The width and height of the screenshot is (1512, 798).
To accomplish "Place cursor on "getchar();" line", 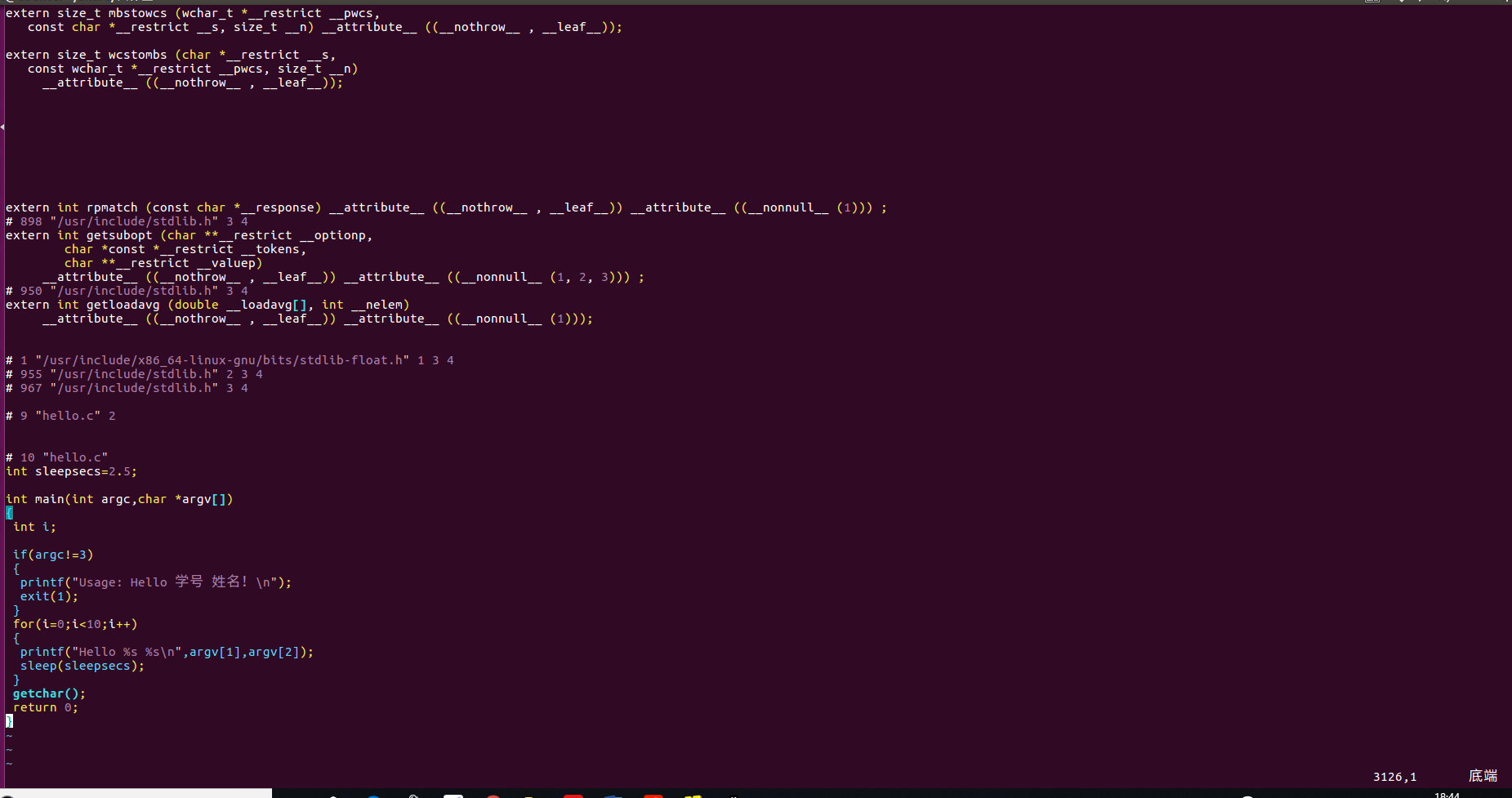I will tap(49, 693).
